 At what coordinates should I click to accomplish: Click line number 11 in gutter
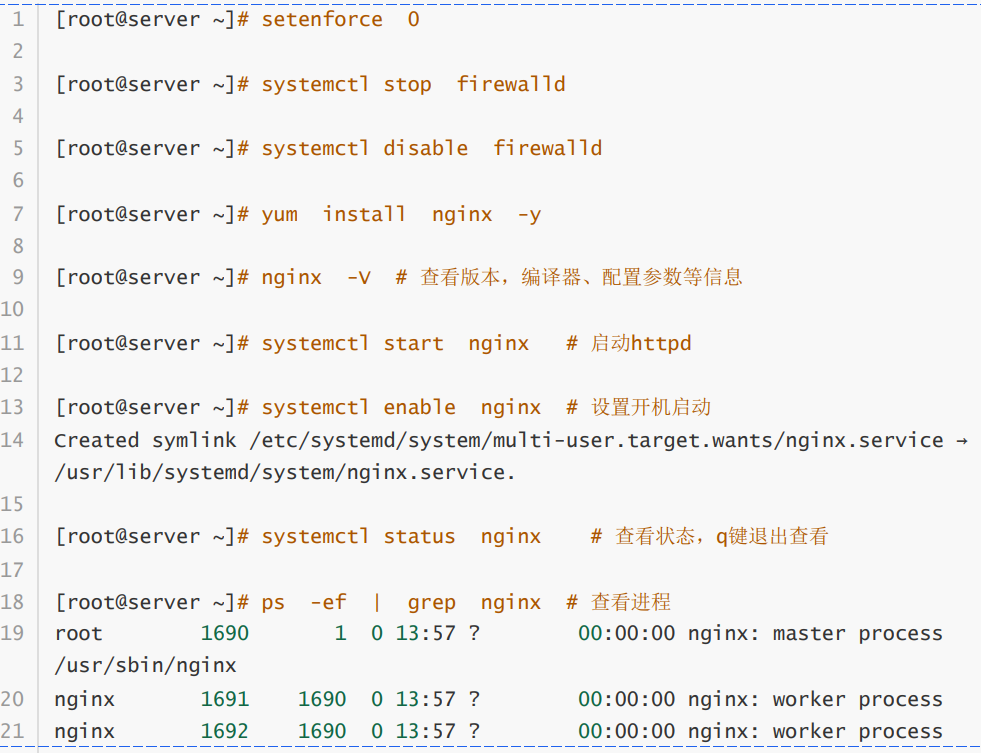[x=13, y=343]
